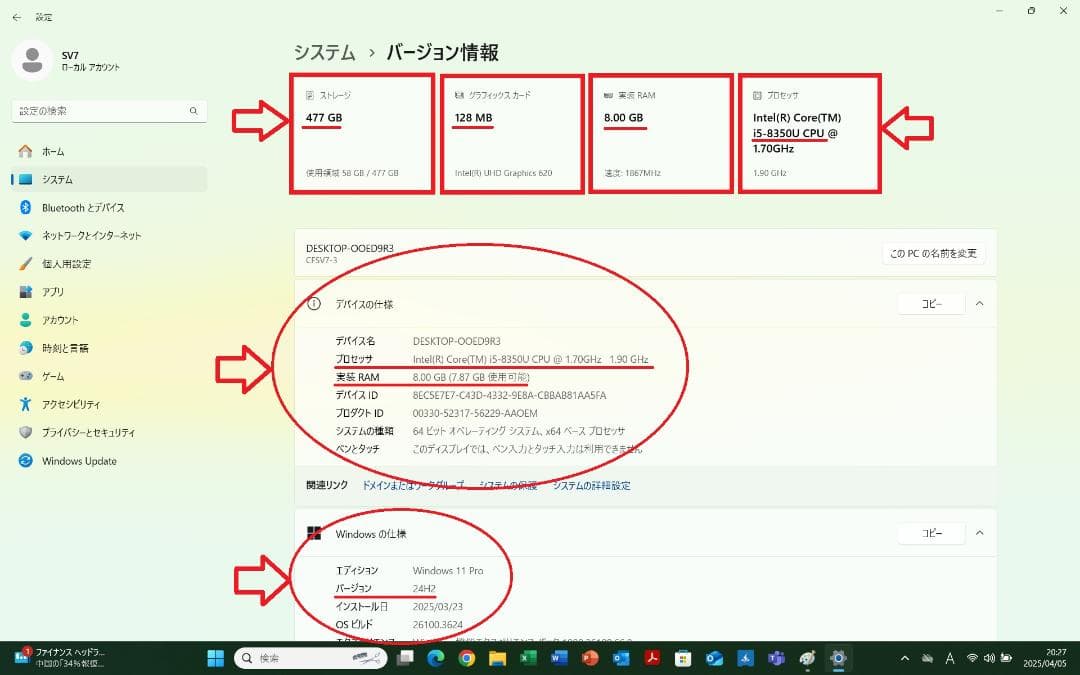Screen dimensions: 1080x675
Task: Copy device specifications with コピー button
Action: 931,304
